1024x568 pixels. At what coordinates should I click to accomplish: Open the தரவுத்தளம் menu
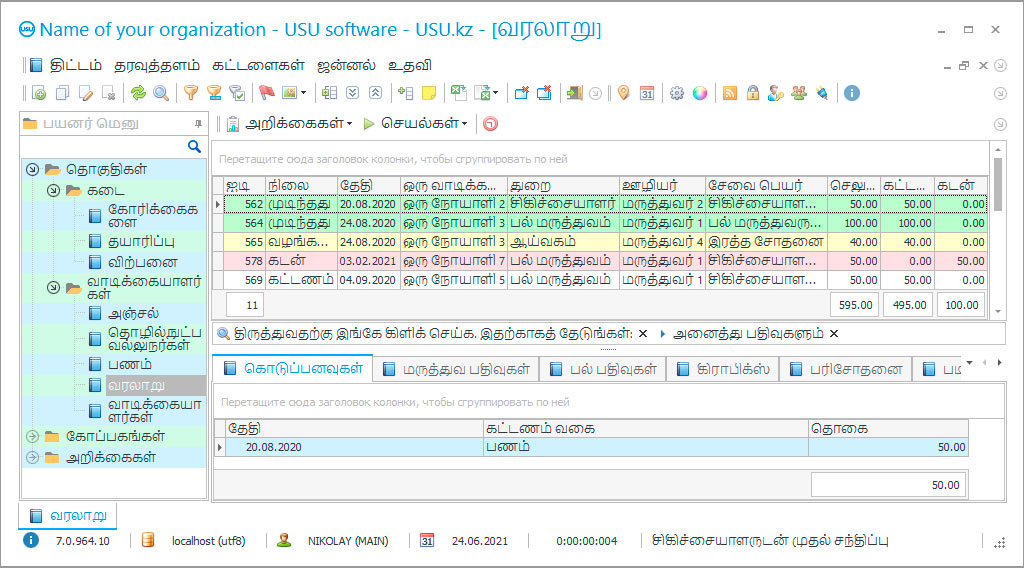tap(156, 66)
